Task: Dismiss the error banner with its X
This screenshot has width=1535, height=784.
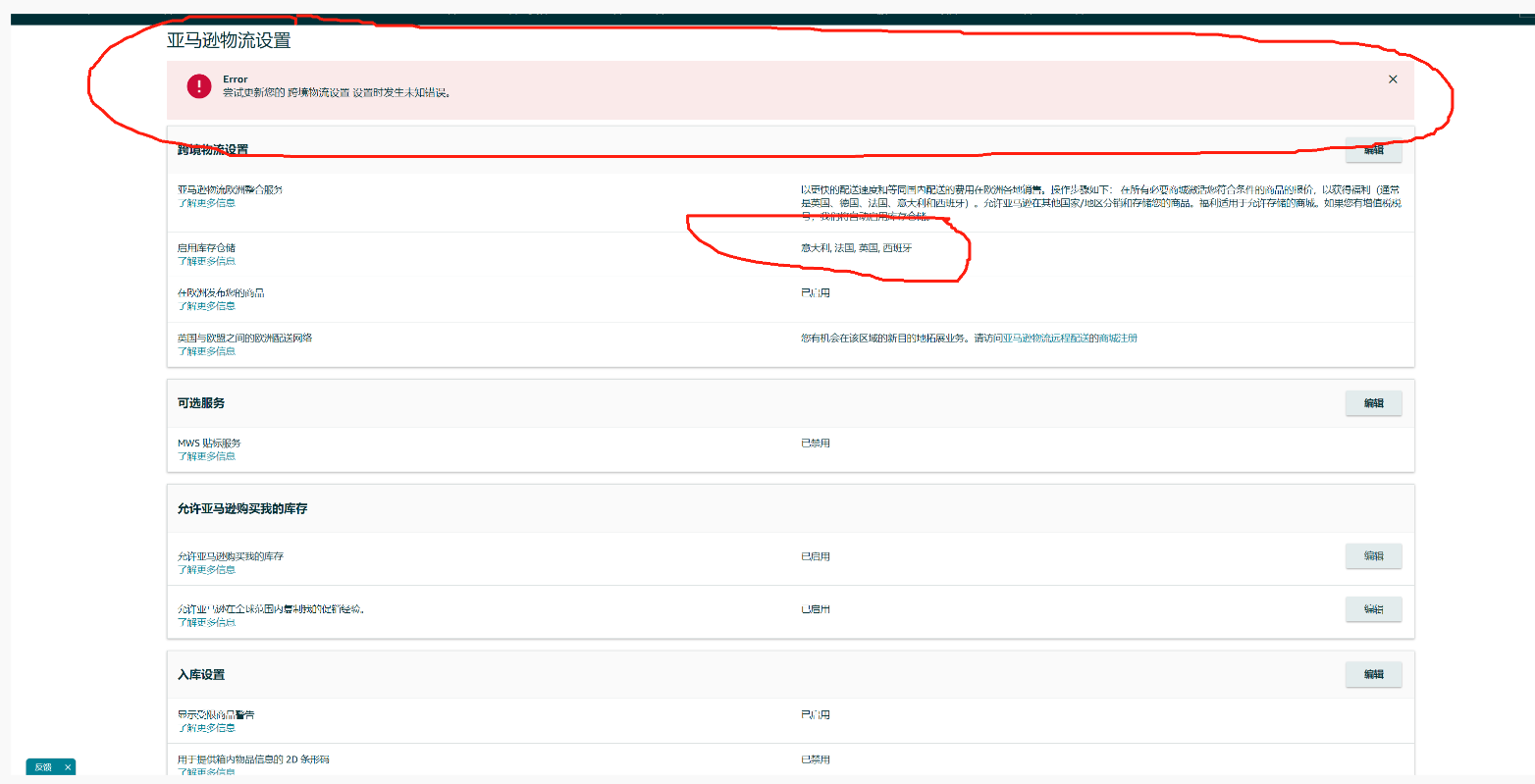Action: (x=1393, y=79)
